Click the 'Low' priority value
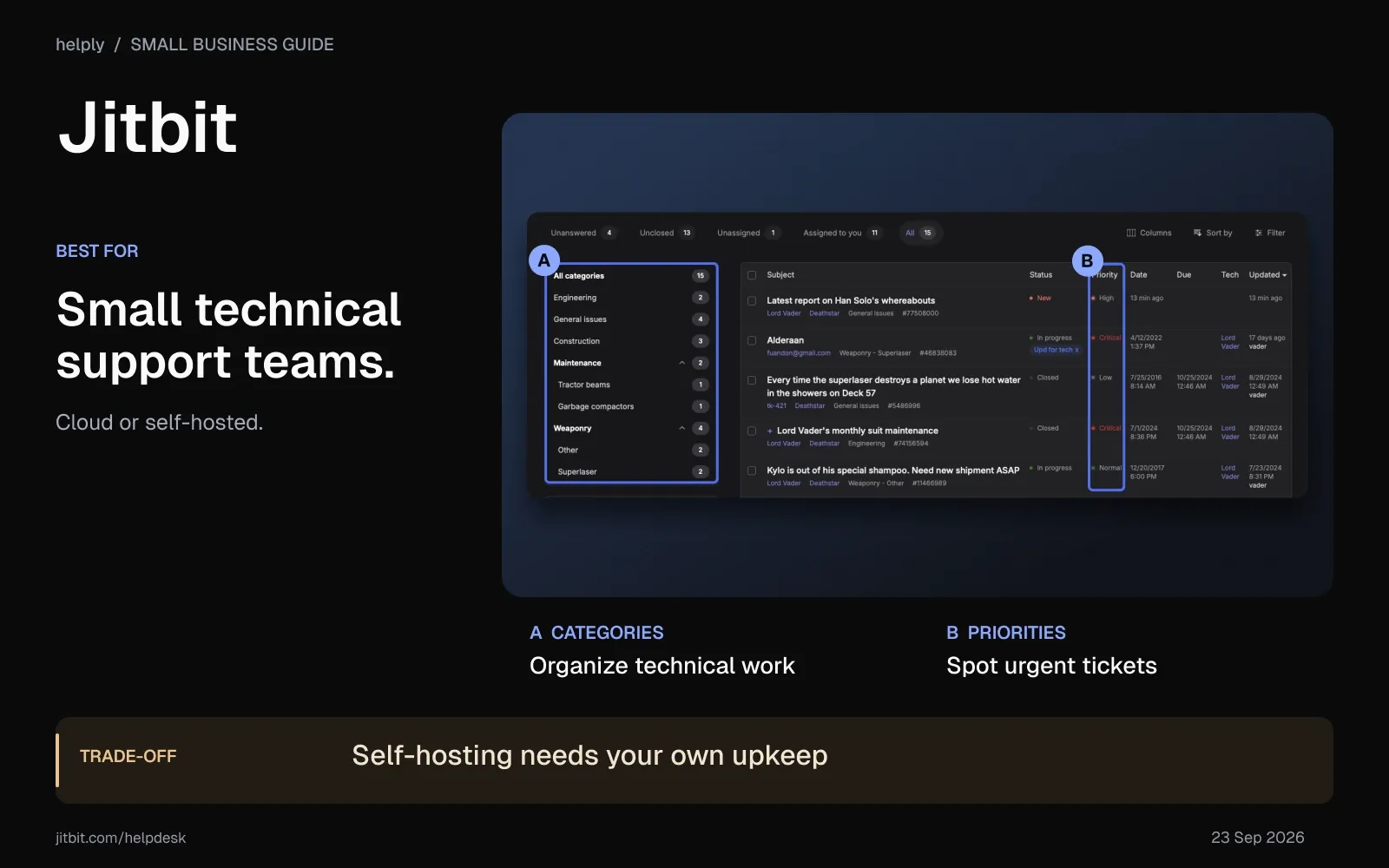Image resolution: width=1389 pixels, height=868 pixels. pos(1105,378)
